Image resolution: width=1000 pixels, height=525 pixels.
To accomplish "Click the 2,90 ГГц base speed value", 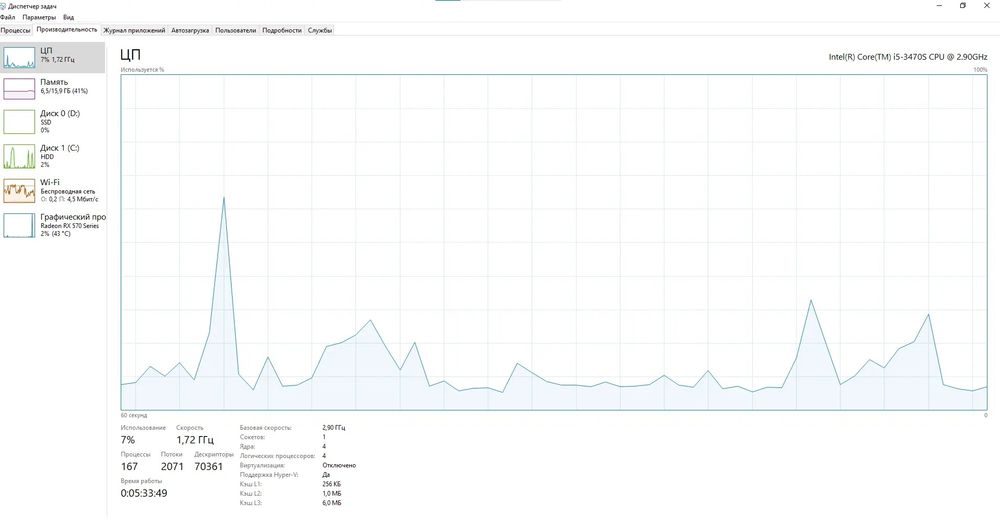I will point(334,427).
